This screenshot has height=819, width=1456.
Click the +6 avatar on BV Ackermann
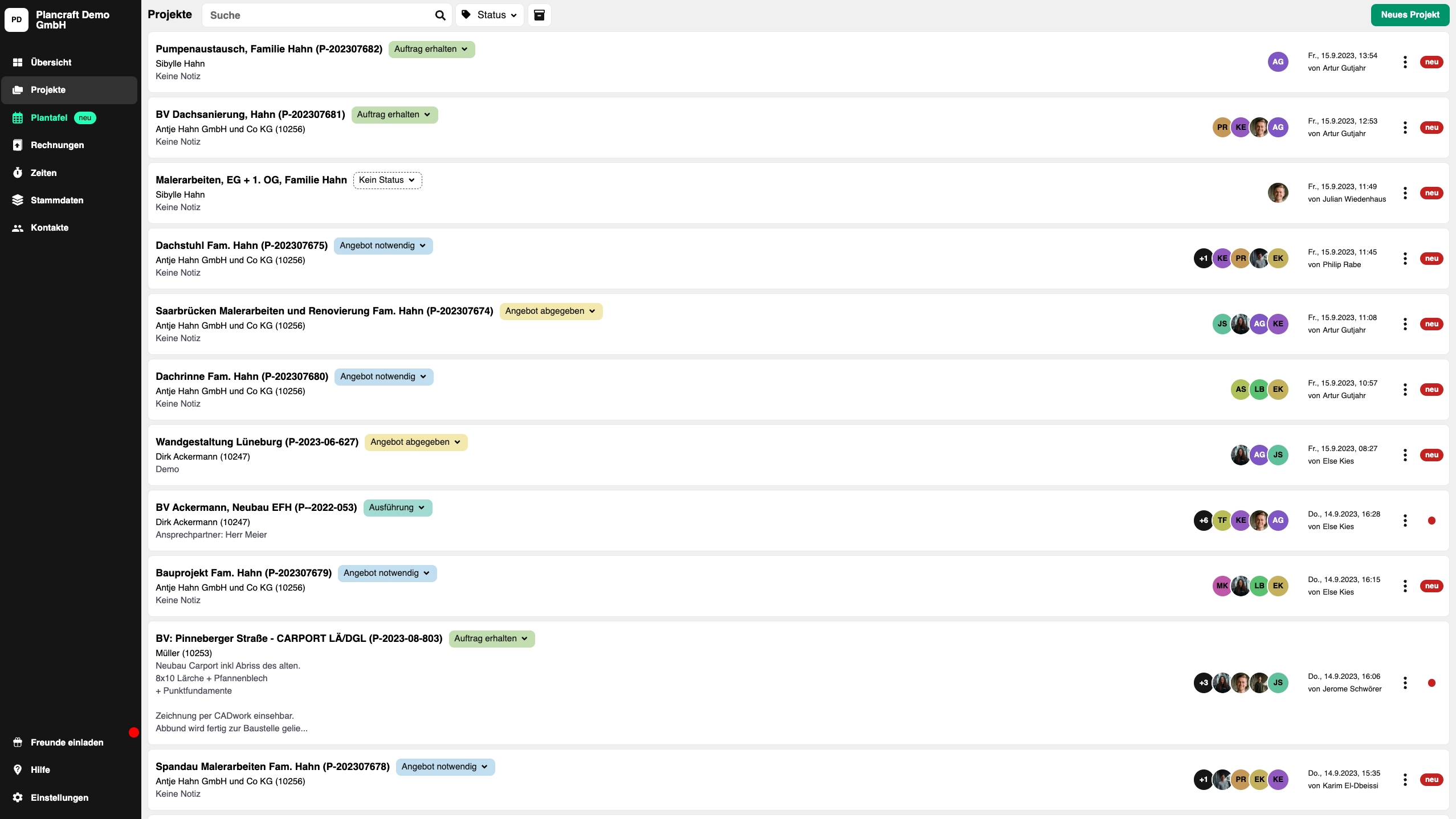(x=1203, y=521)
